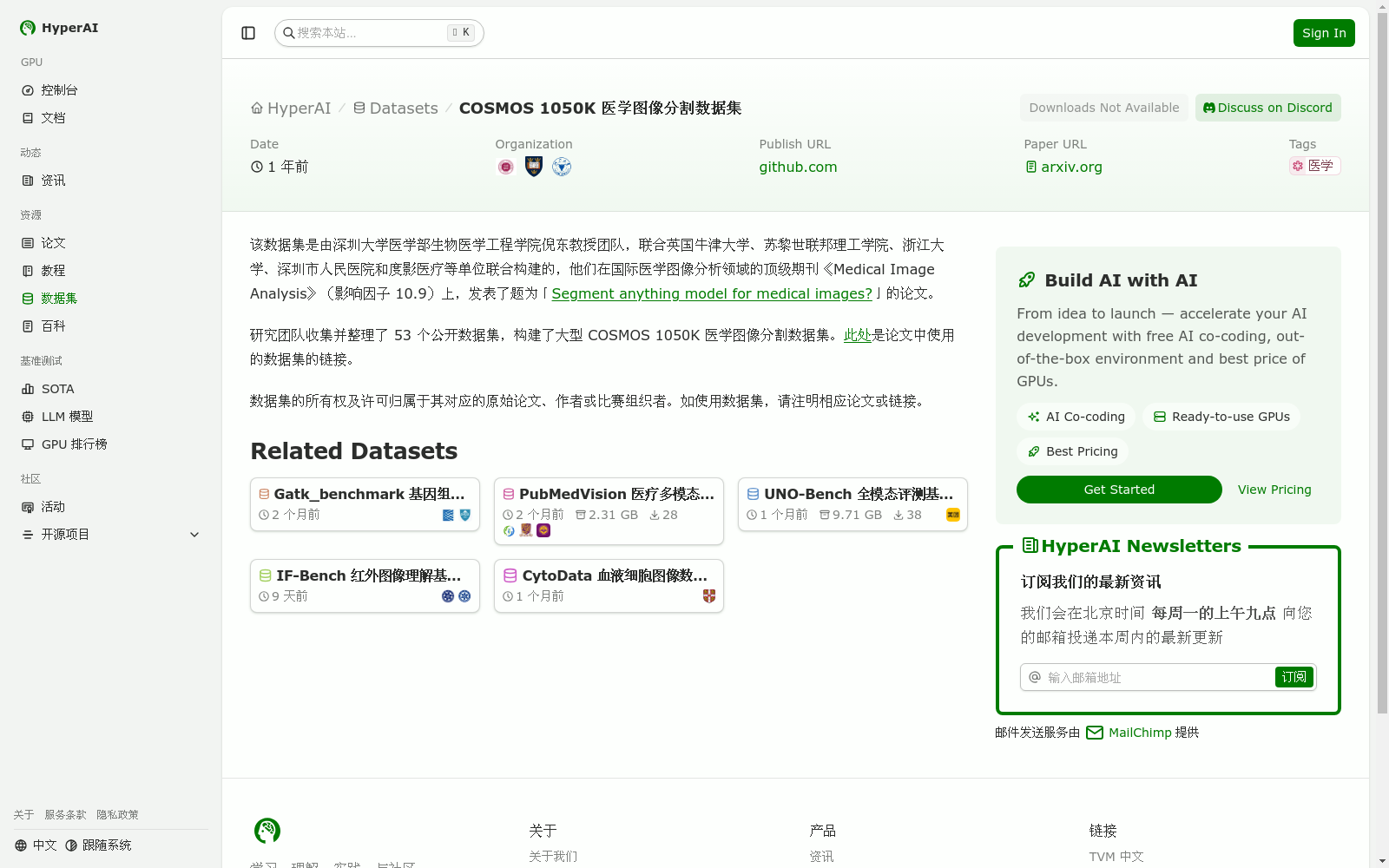The width and height of the screenshot is (1389, 868).
Task: Click the shield logo on Gatk_benchmark card
Action: pos(465,515)
